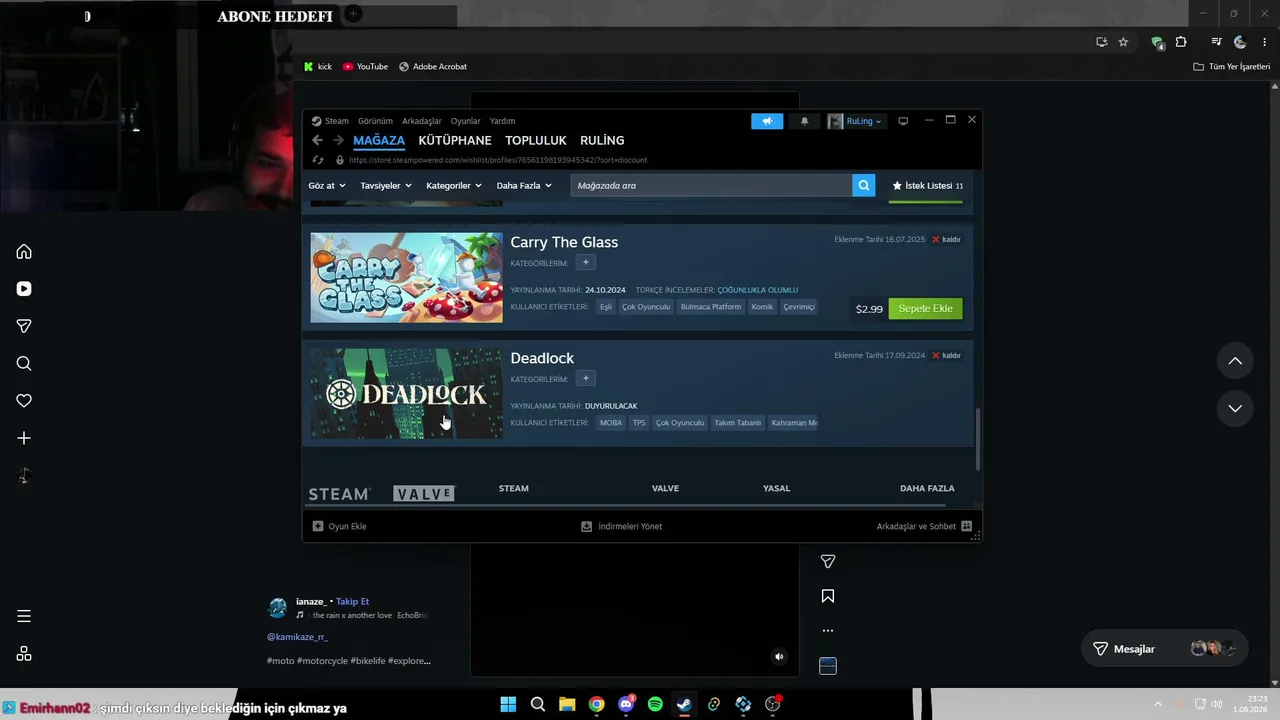Expand the Kategoriler dropdown
The image size is (1280, 720).
[454, 186]
